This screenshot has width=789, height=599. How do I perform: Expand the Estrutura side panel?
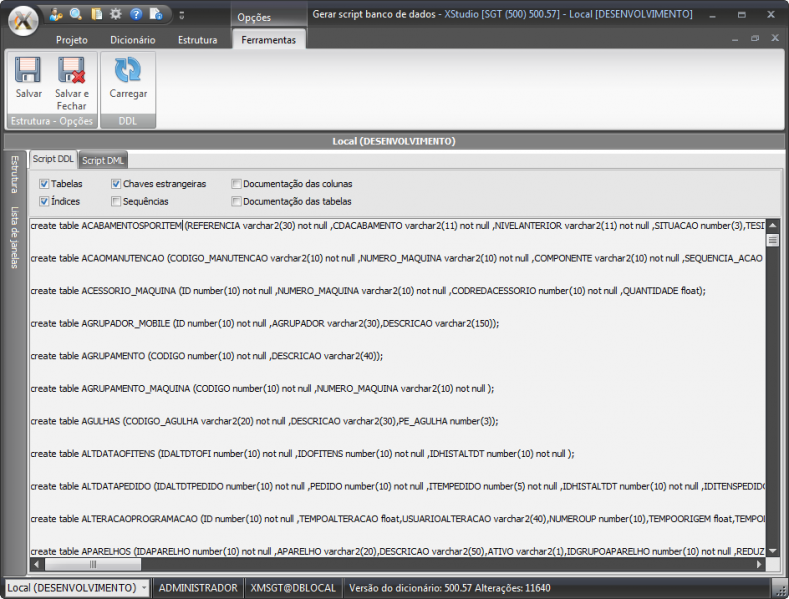[x=14, y=174]
